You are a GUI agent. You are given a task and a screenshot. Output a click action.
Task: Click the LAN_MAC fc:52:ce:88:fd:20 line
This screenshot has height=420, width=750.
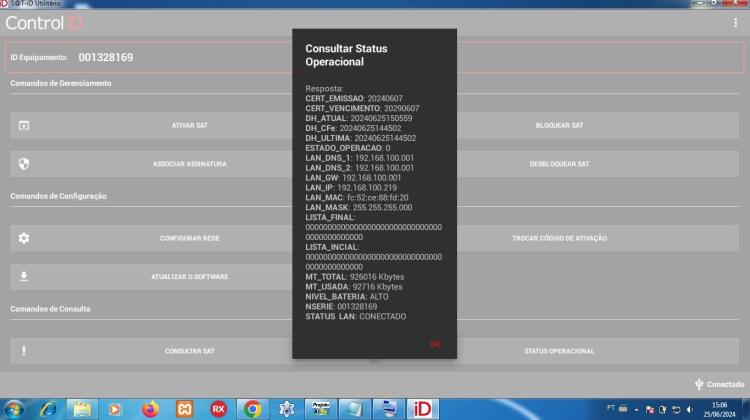[x=357, y=198]
